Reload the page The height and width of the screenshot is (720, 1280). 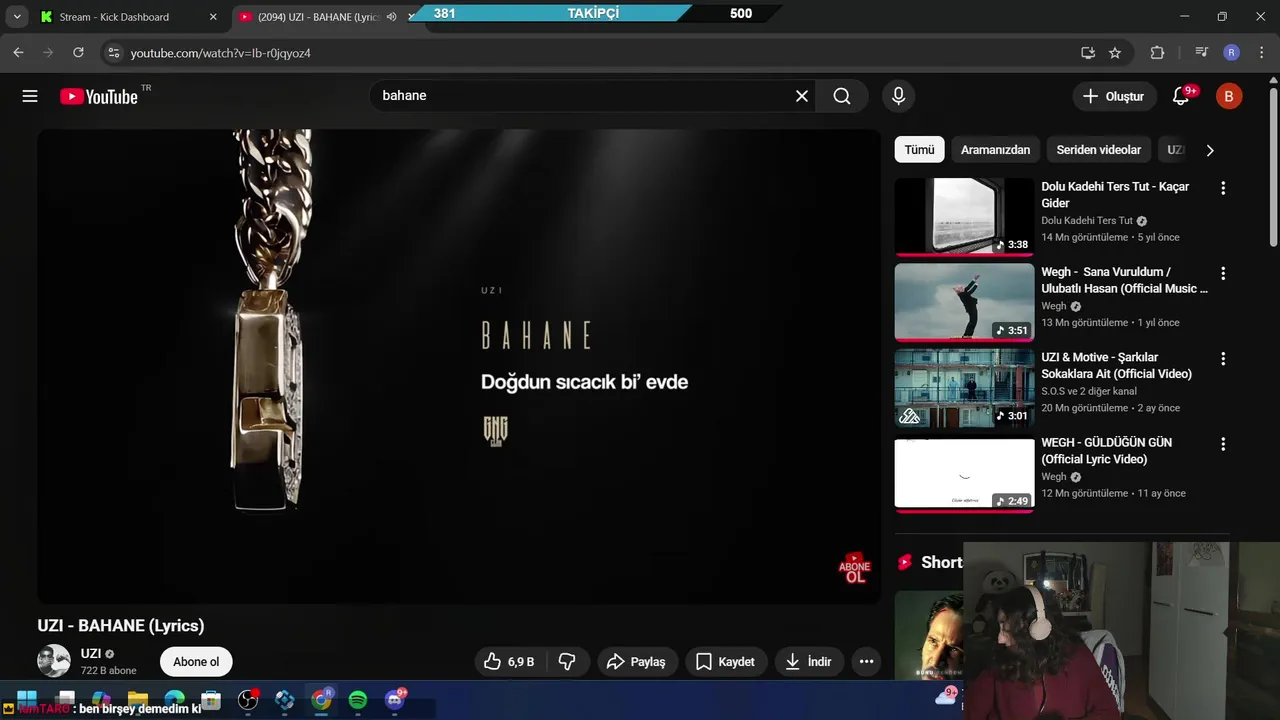click(x=78, y=52)
